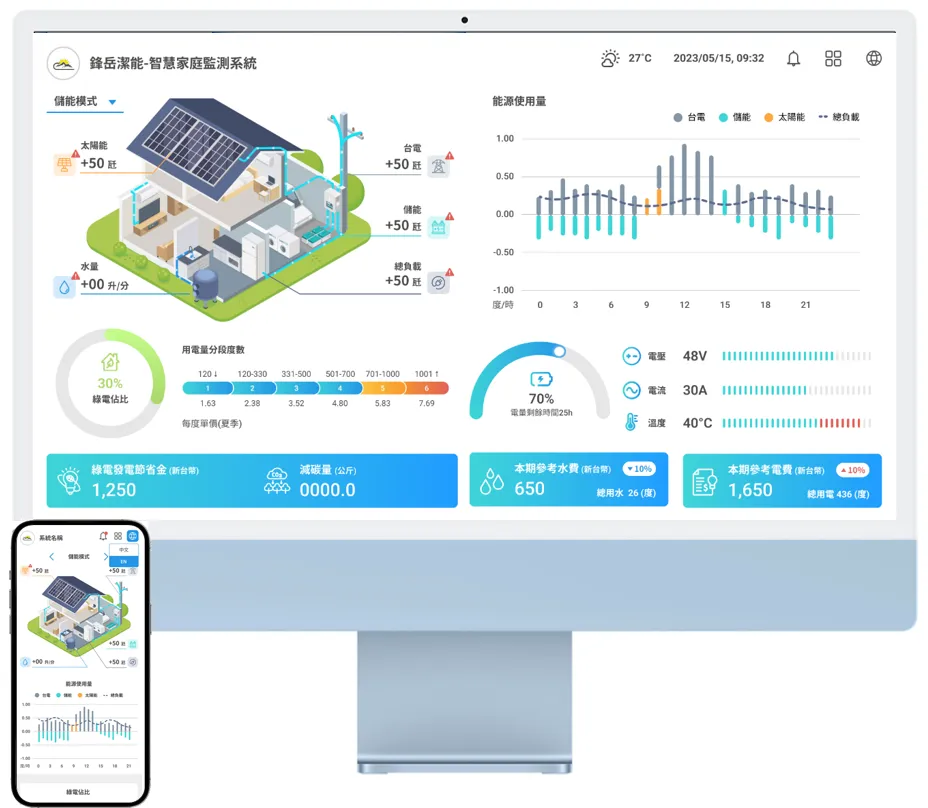Click the phone's 綠電佔比 bottom panel

(78, 791)
